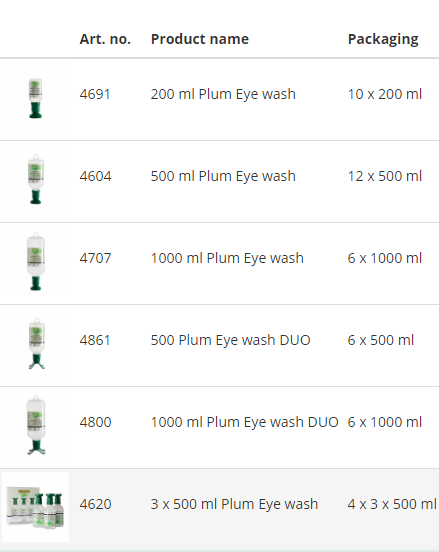
Task: View the 500 DUO eye wash bottle image
Action: click(x=36, y=344)
